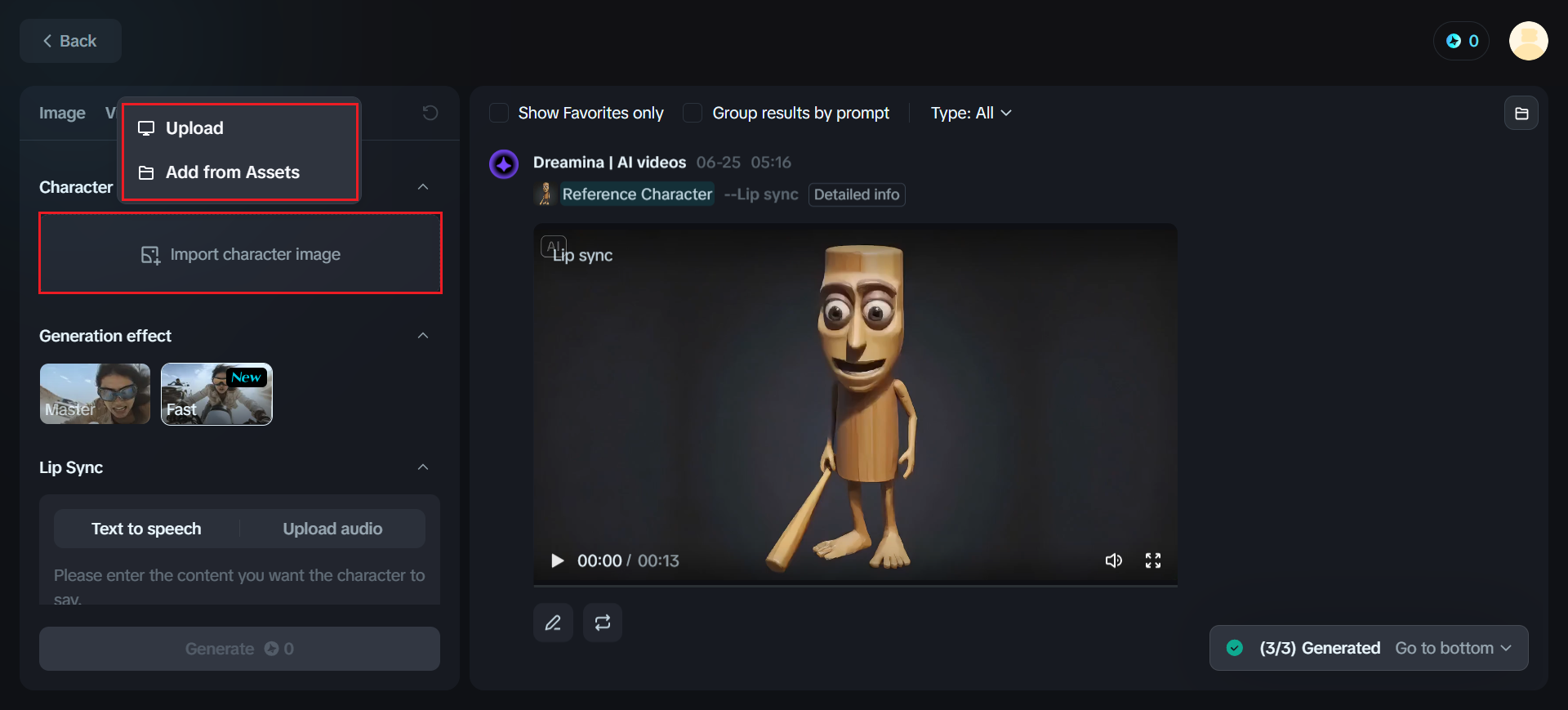The width and height of the screenshot is (1568, 710).
Task: Click the reference character thumbnail icon
Action: point(546,194)
